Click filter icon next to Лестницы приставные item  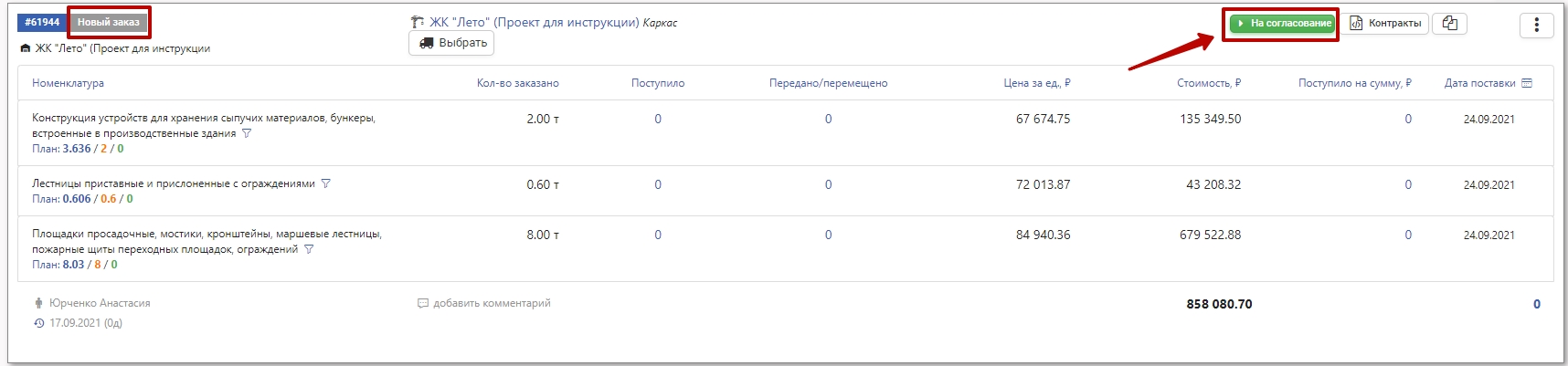[326, 183]
